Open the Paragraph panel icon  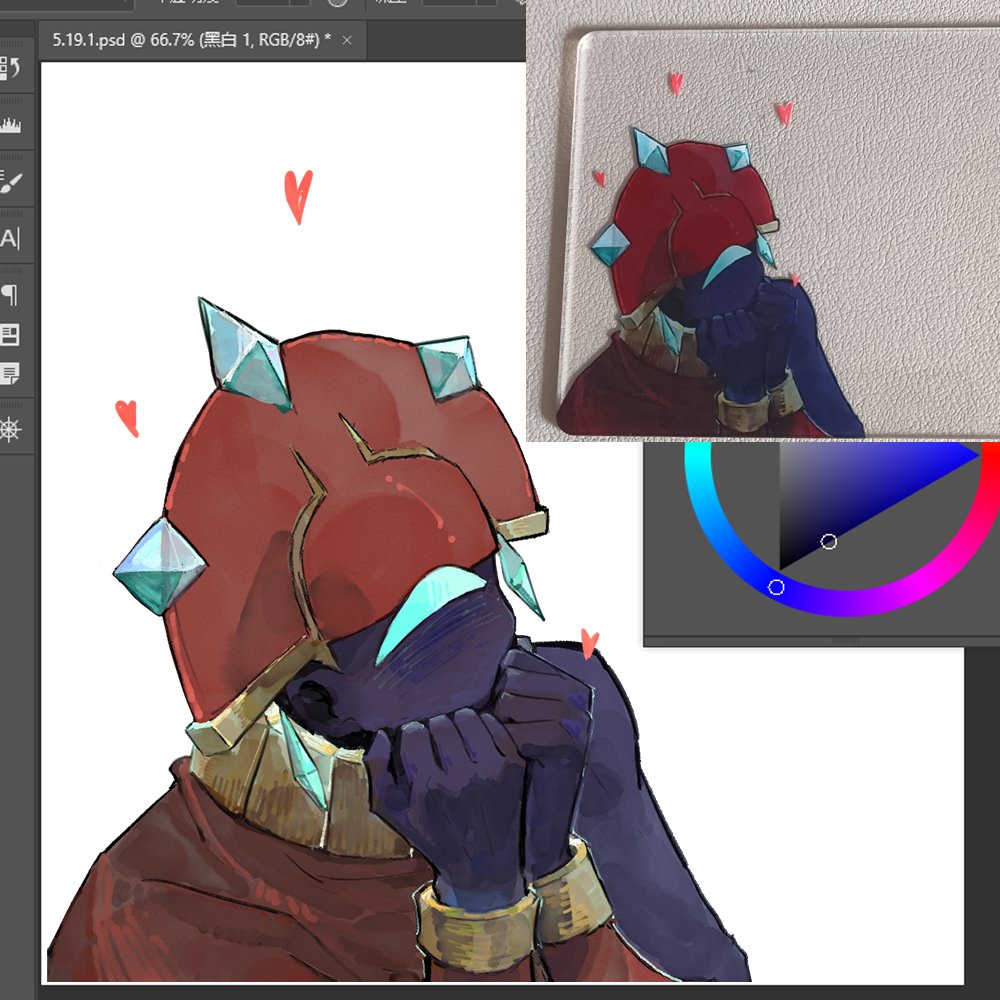tap(10, 295)
